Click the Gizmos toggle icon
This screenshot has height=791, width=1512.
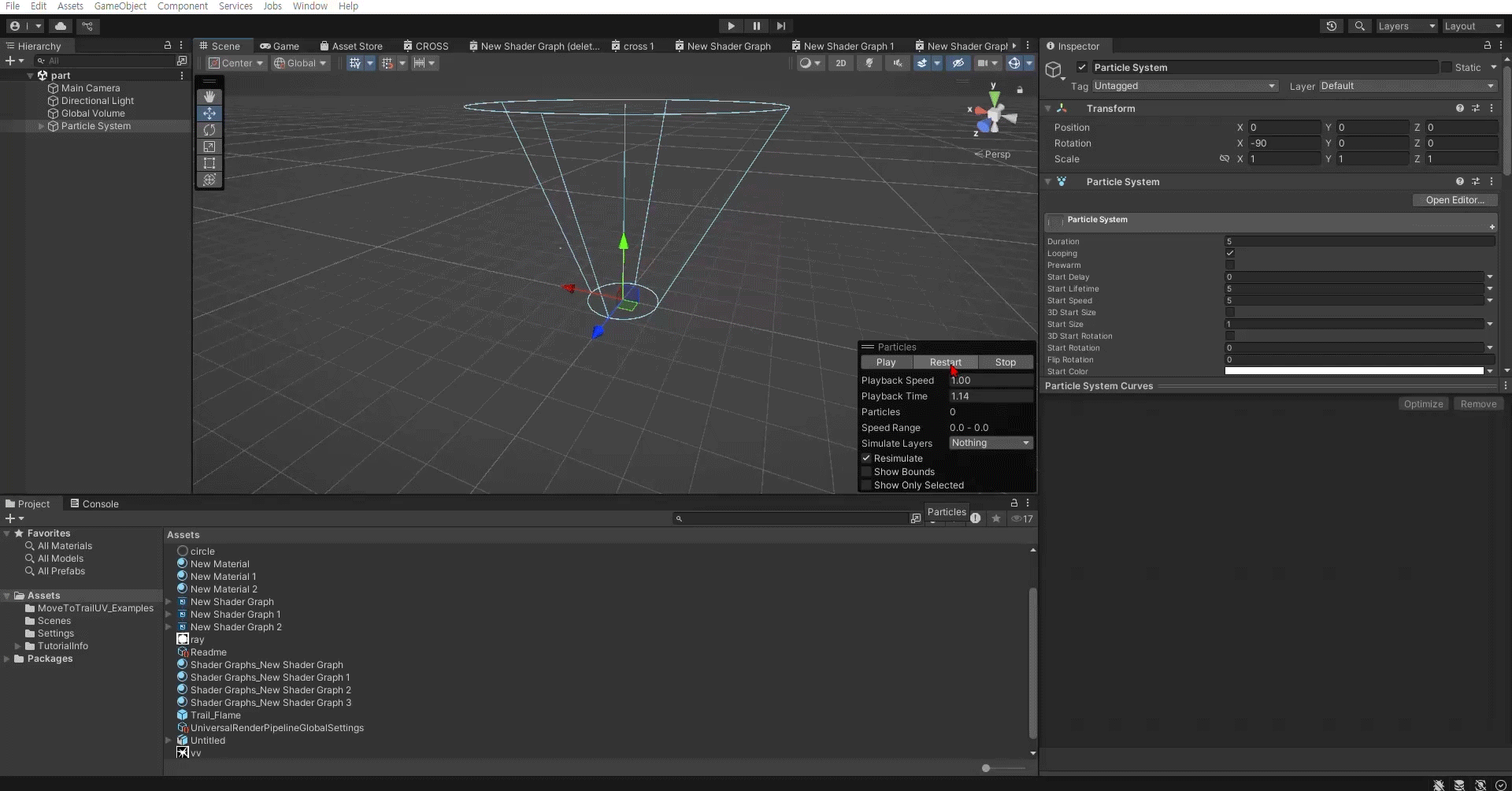(1014, 63)
